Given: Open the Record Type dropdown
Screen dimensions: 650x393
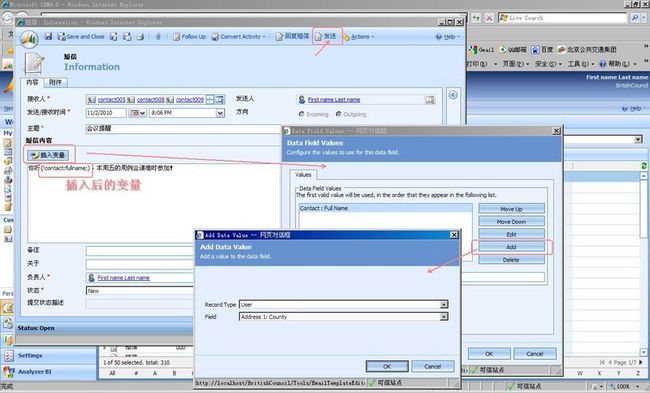Looking at the screenshot, I should tap(444, 305).
